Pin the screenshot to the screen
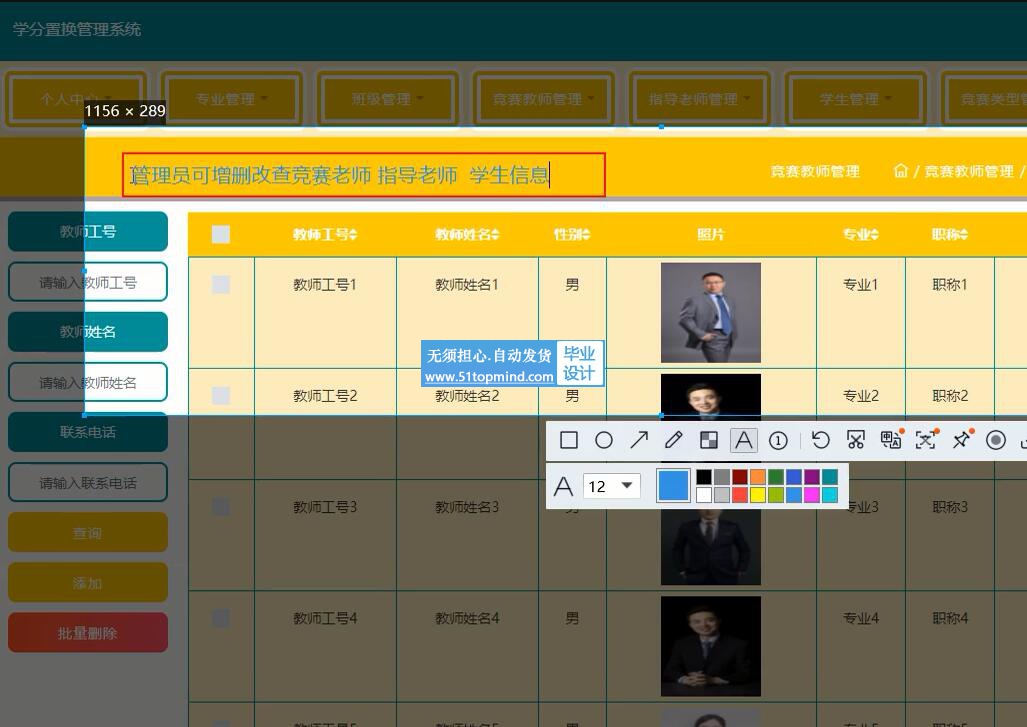 [x=962, y=440]
